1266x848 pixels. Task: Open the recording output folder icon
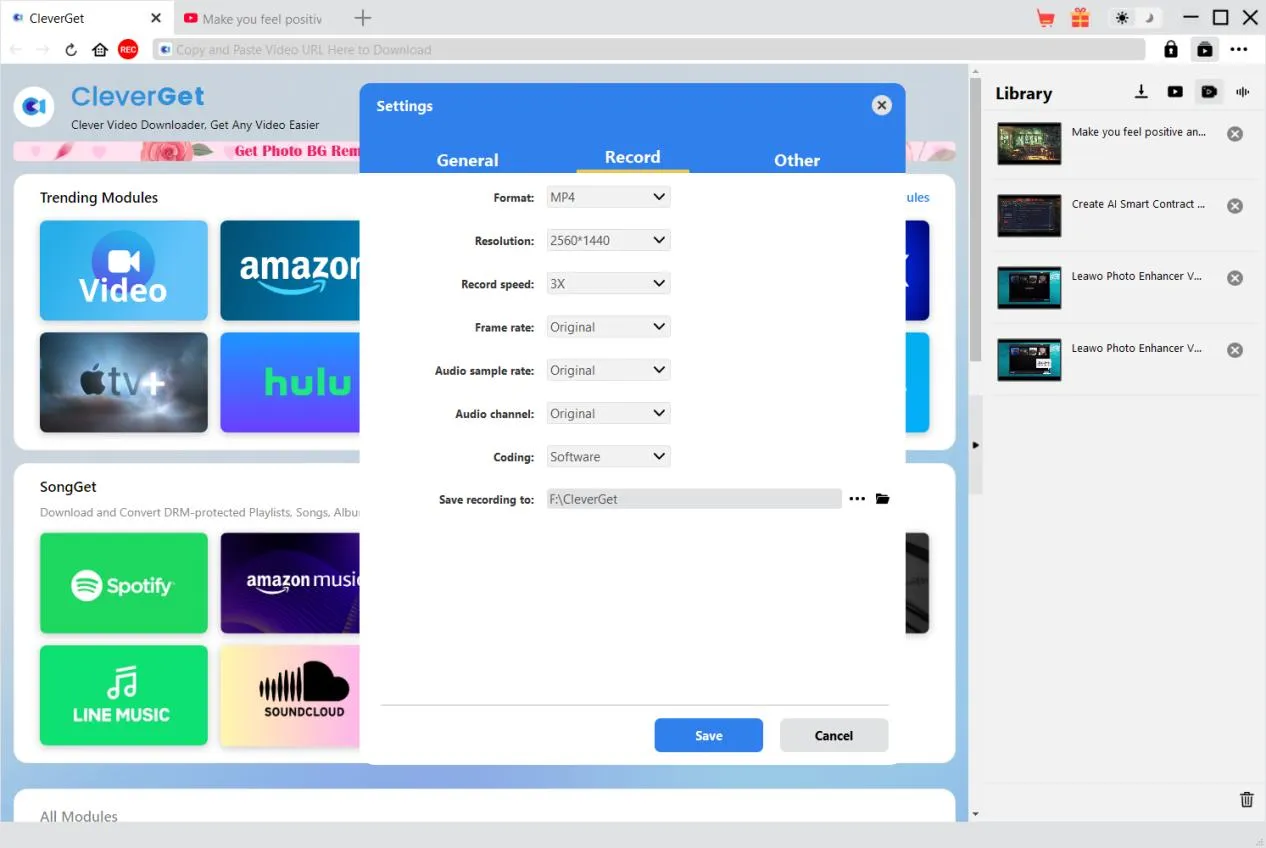[x=882, y=499]
